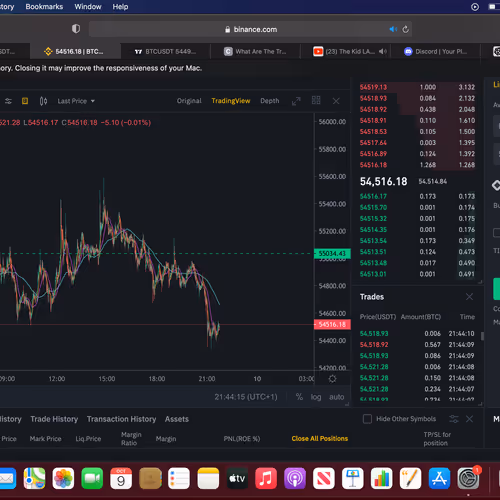Reload the page with the refresh icon
The image size is (500, 500).
(x=405, y=29)
